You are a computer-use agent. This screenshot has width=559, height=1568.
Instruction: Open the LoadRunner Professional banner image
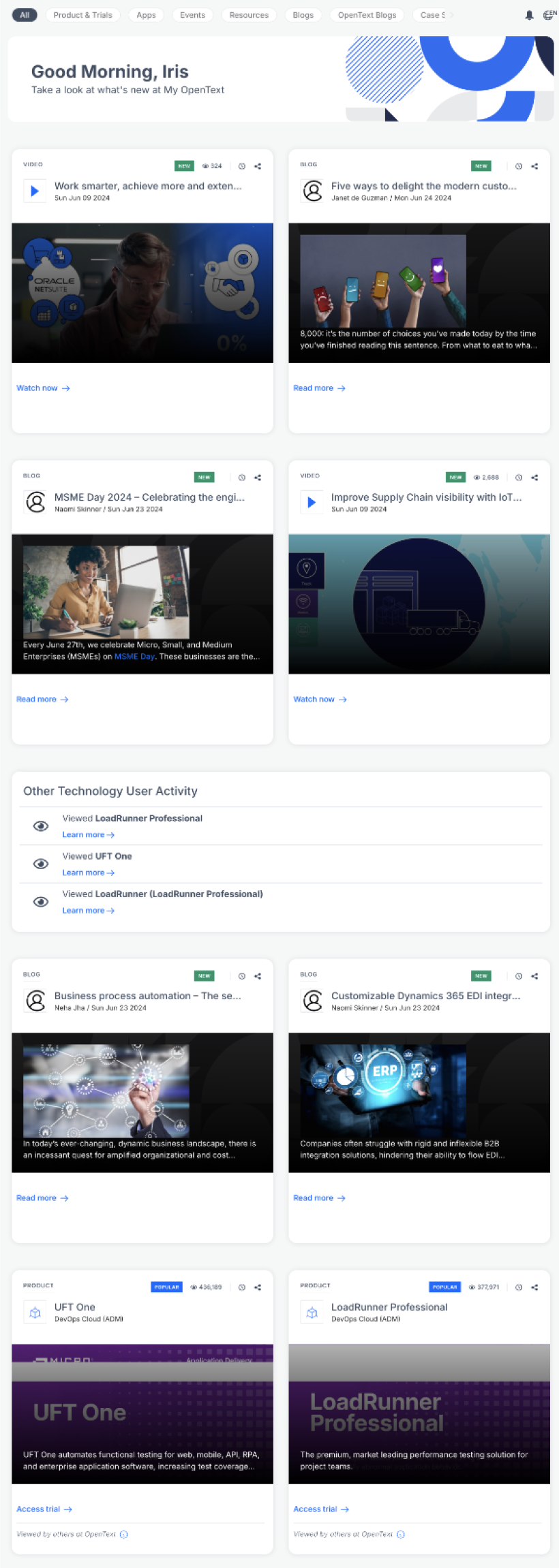(x=419, y=1414)
